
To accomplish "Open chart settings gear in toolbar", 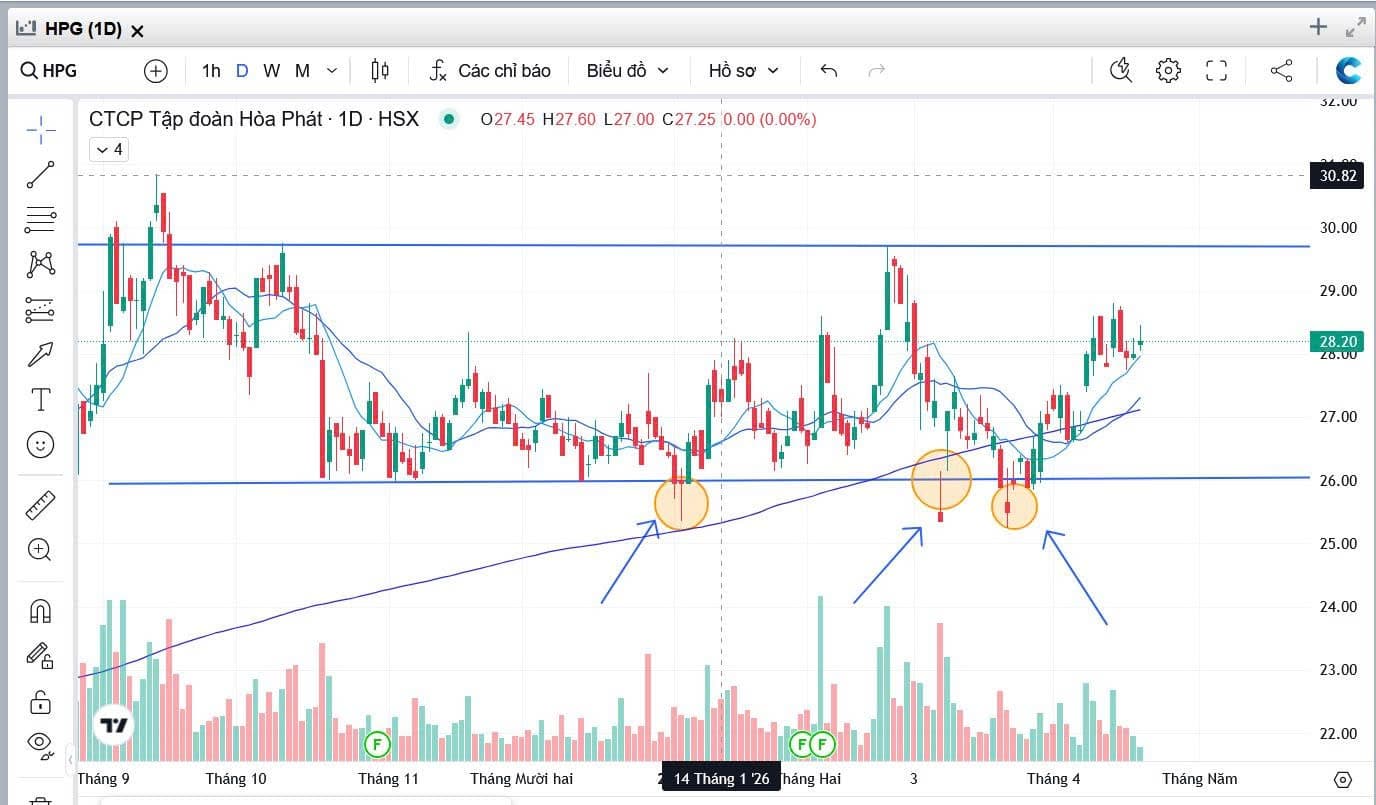I will tap(1168, 71).
